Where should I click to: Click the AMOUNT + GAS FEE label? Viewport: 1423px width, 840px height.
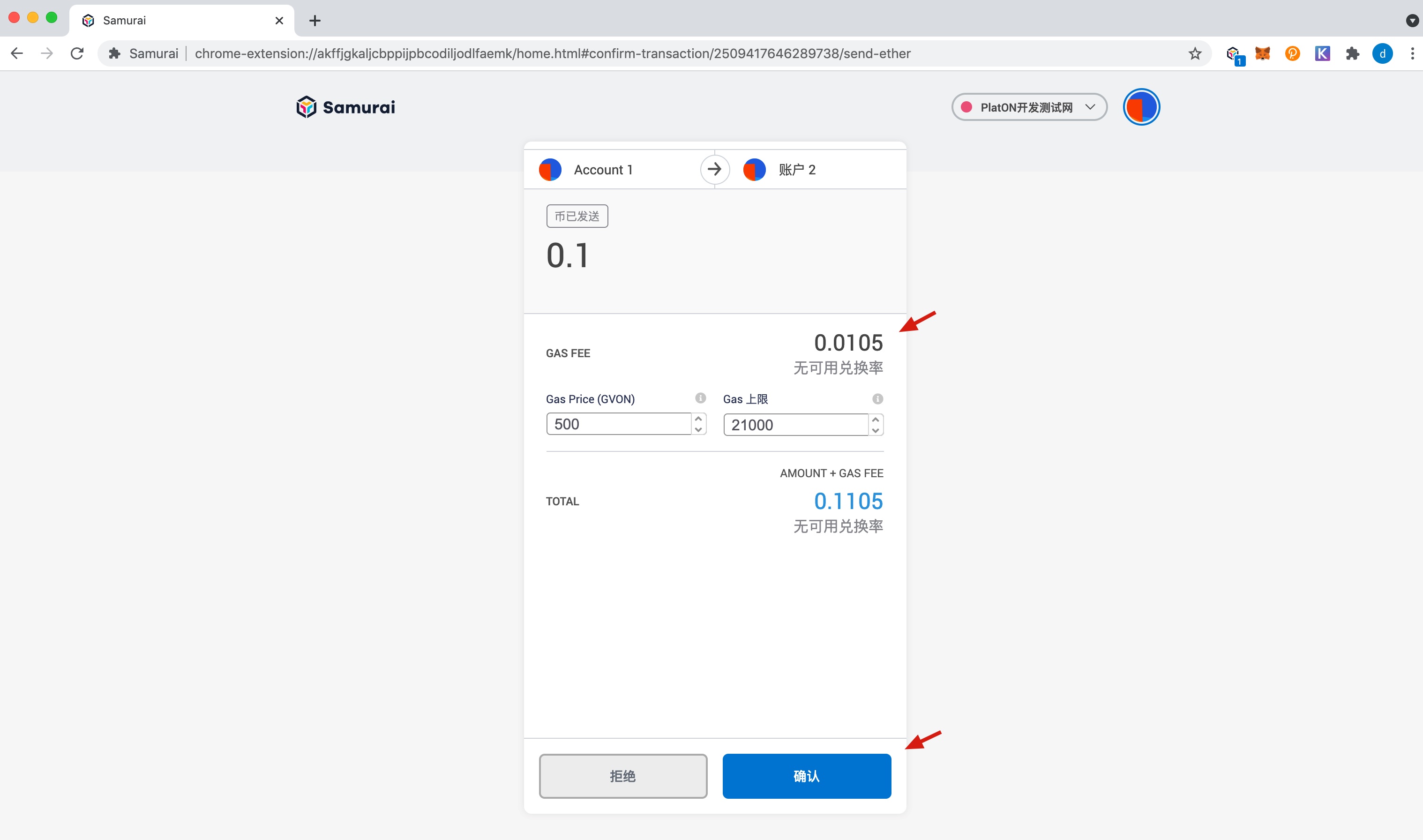tap(831, 473)
